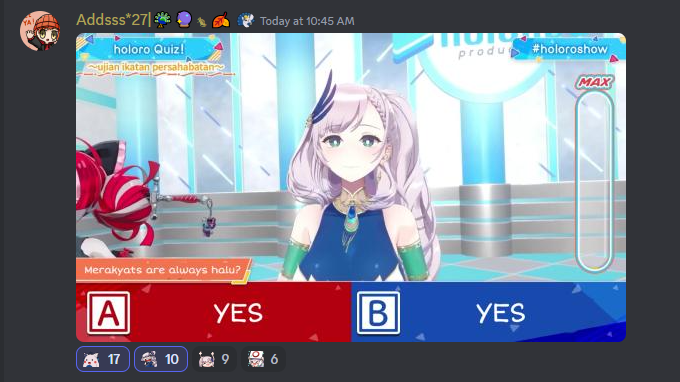The image size is (680, 382).
Task: Click the small brown emoji beside username
Action: (202, 22)
